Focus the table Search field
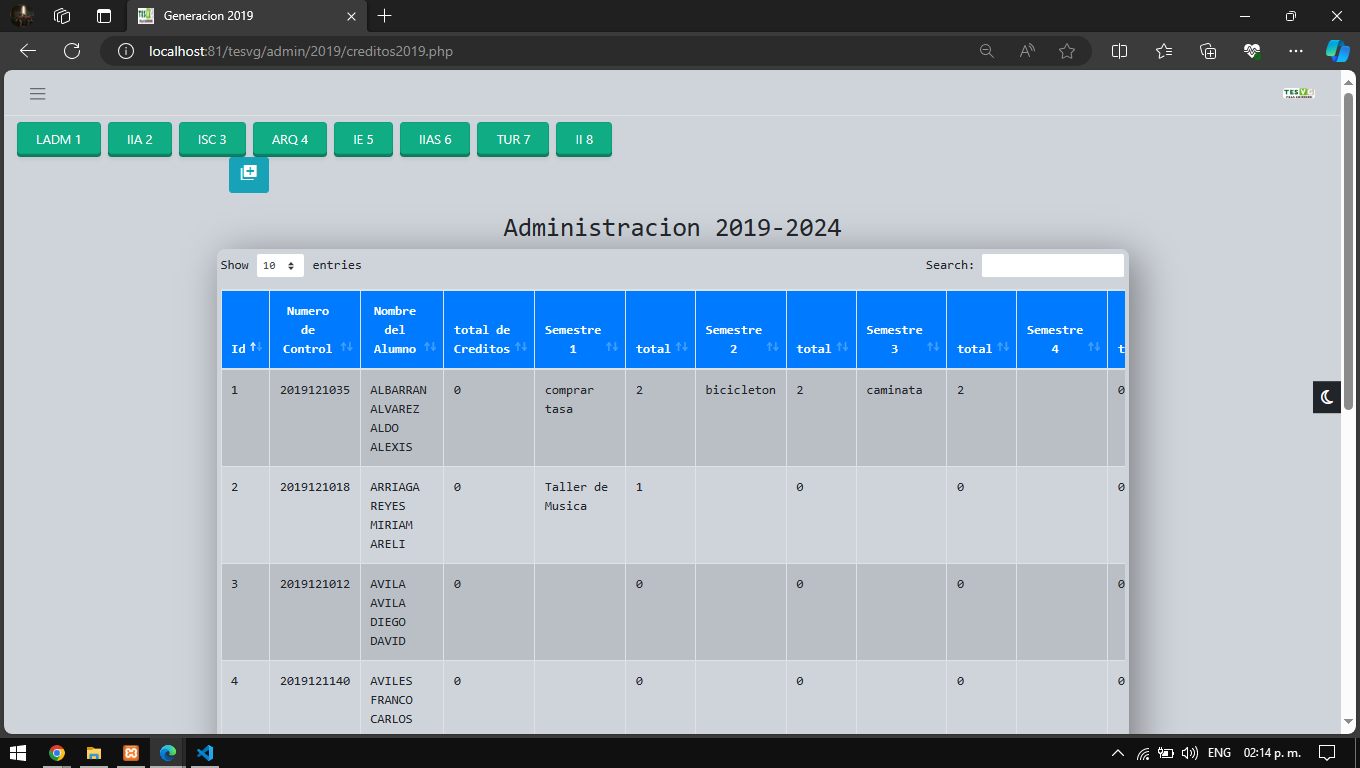This screenshot has width=1360, height=768. [1053, 265]
